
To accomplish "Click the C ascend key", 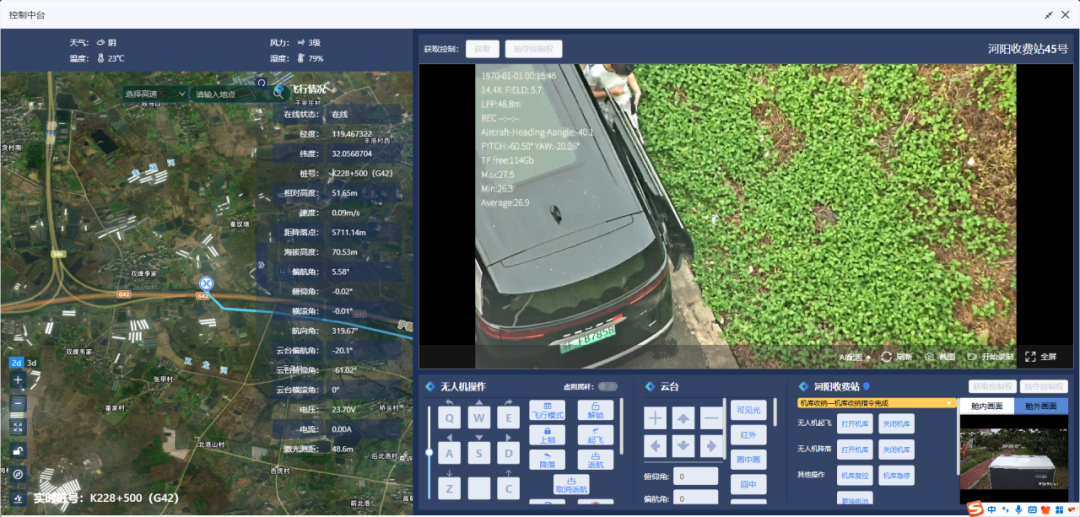I will (x=508, y=488).
